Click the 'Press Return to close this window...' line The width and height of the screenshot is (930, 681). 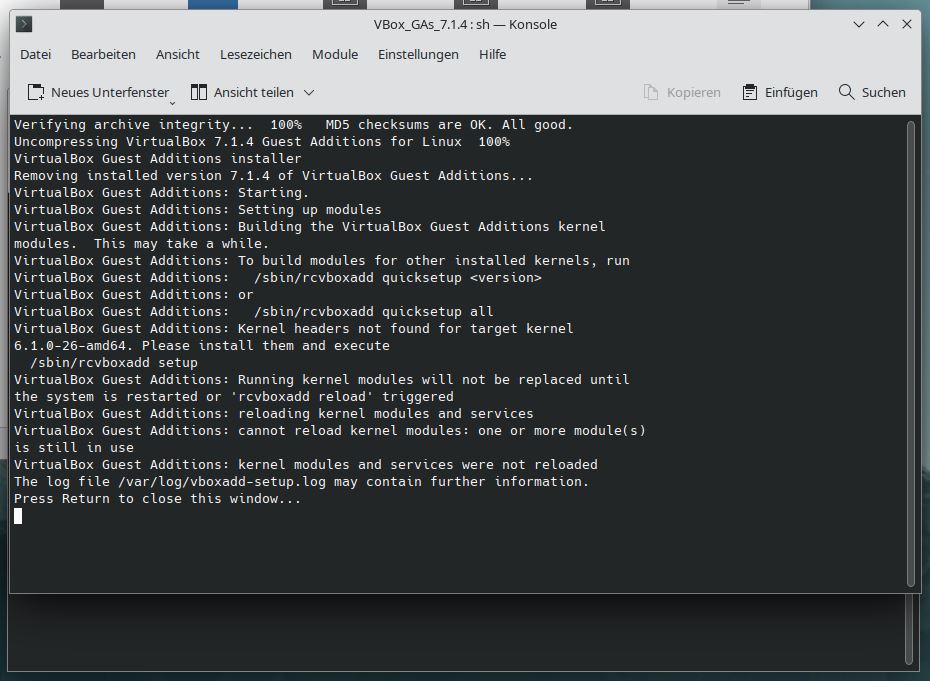point(157,499)
